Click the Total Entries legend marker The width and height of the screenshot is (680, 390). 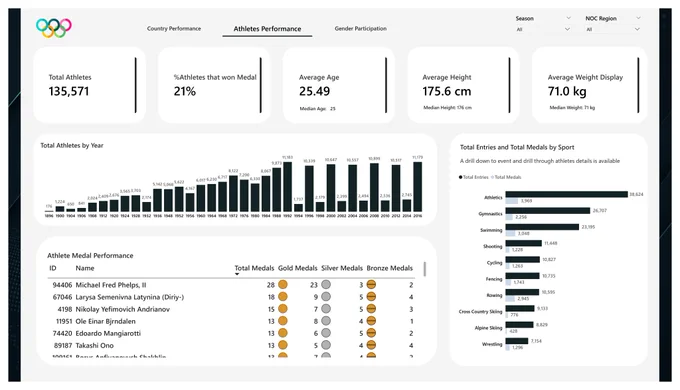[x=461, y=177]
